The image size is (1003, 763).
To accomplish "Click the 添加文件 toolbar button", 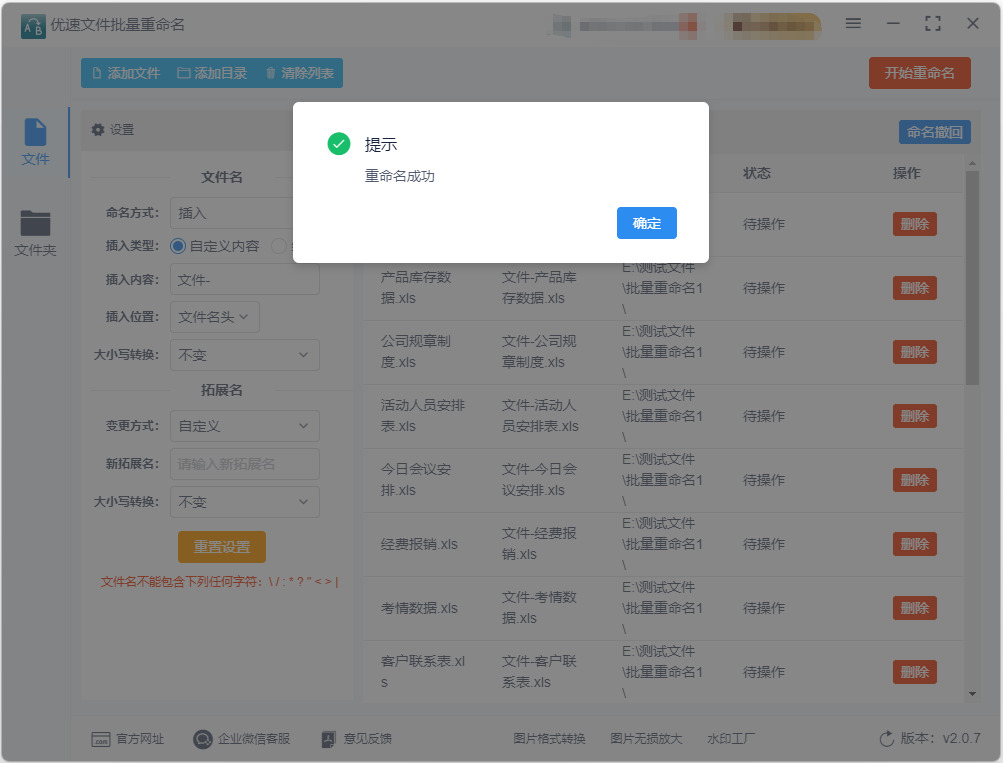I will (x=126, y=73).
